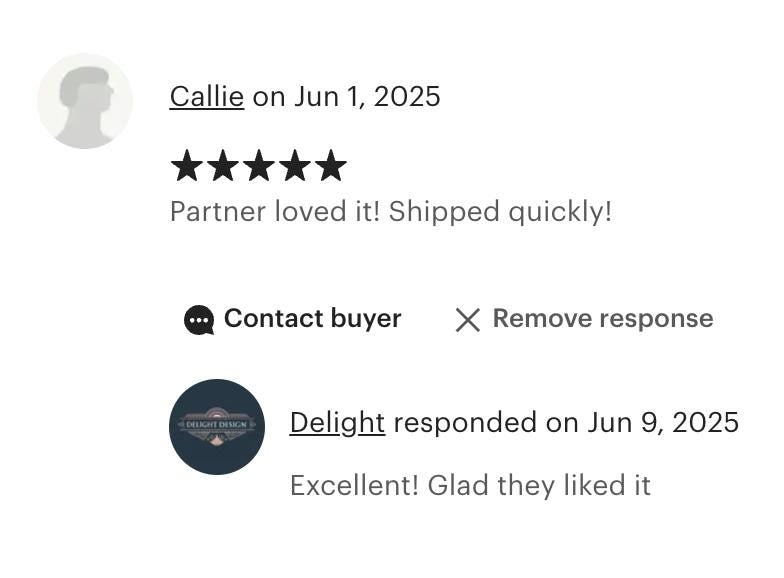Click the X icon beside Remove response
The image size is (784, 578).
pyautogui.click(x=467, y=320)
